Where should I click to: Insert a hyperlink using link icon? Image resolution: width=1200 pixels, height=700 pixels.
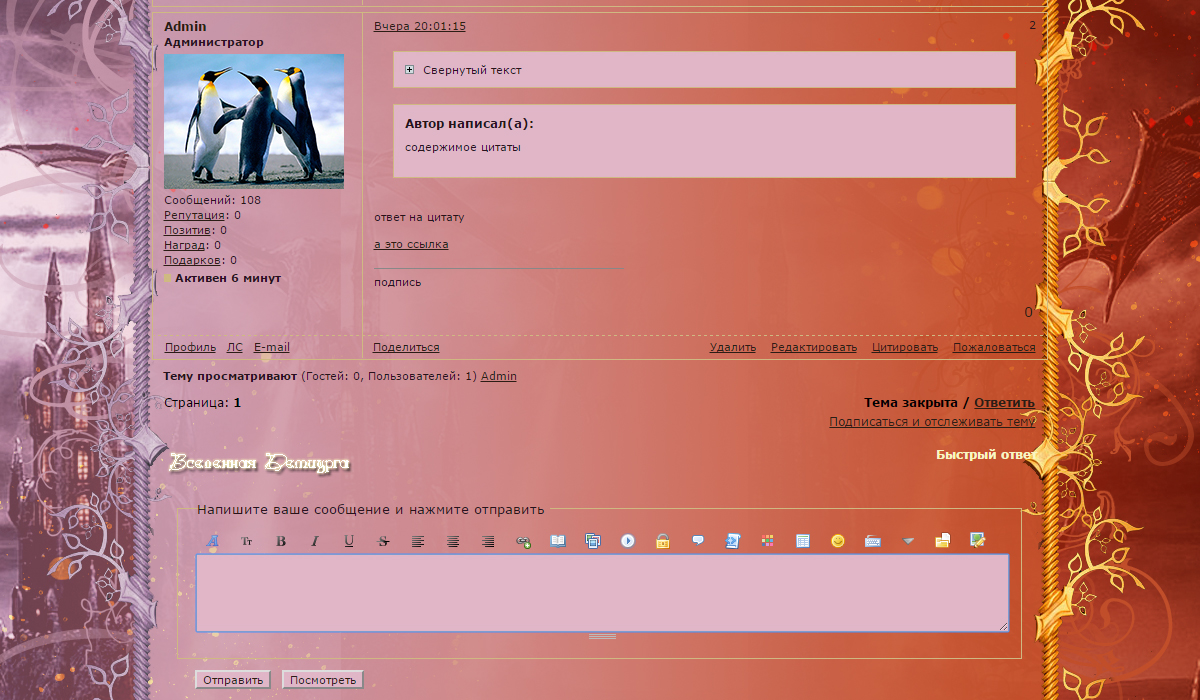[523, 541]
